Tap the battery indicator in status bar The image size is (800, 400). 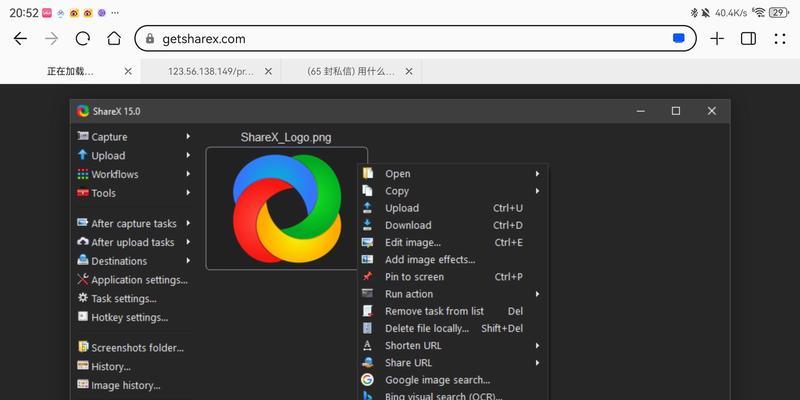coord(779,13)
